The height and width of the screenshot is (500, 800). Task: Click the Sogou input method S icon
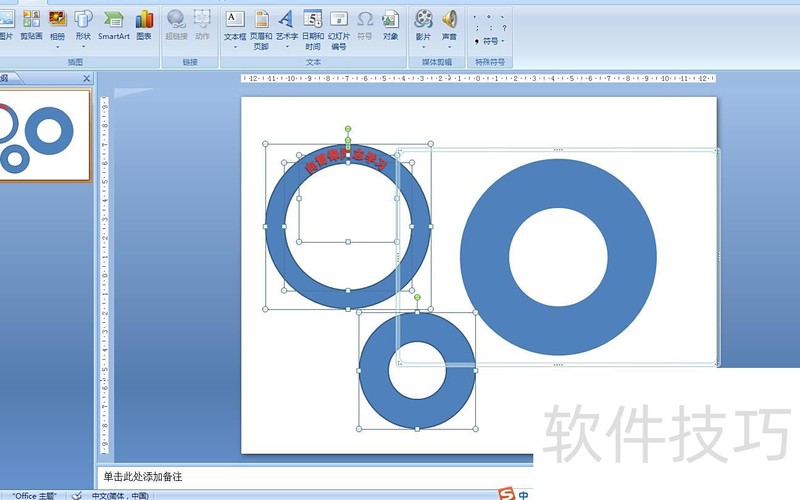click(507, 494)
